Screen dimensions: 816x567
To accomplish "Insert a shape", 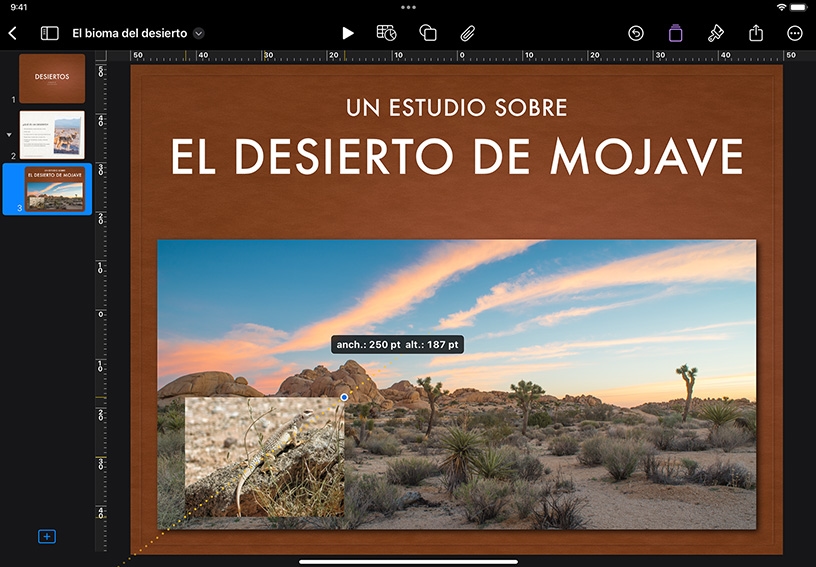I will tap(428, 33).
